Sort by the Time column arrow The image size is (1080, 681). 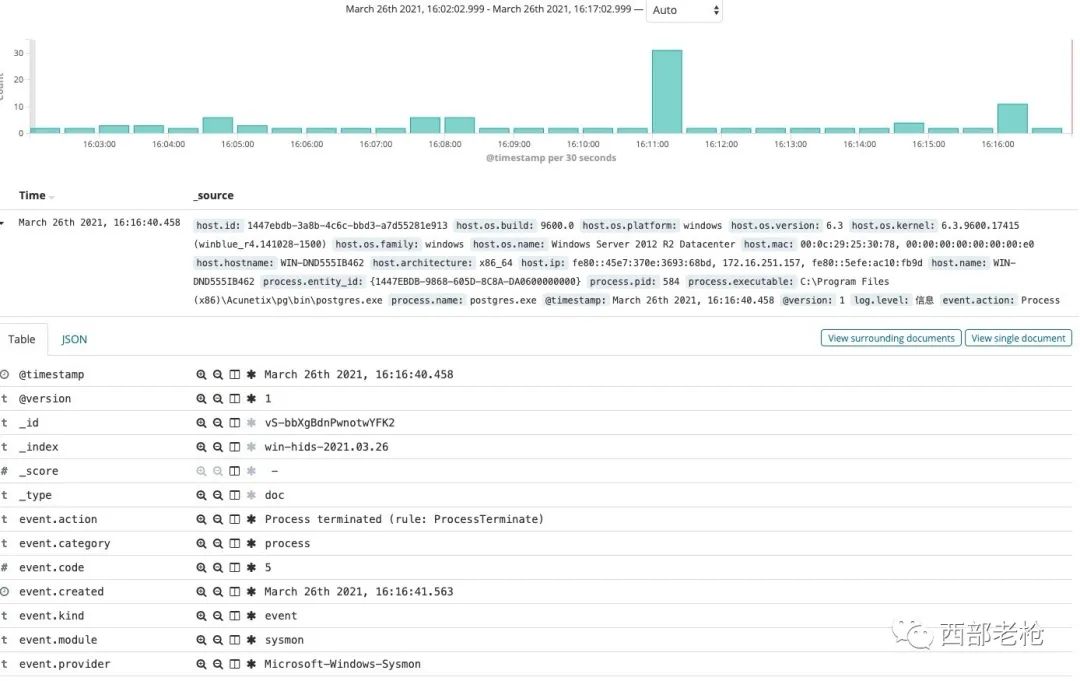pyautogui.click(x=52, y=197)
